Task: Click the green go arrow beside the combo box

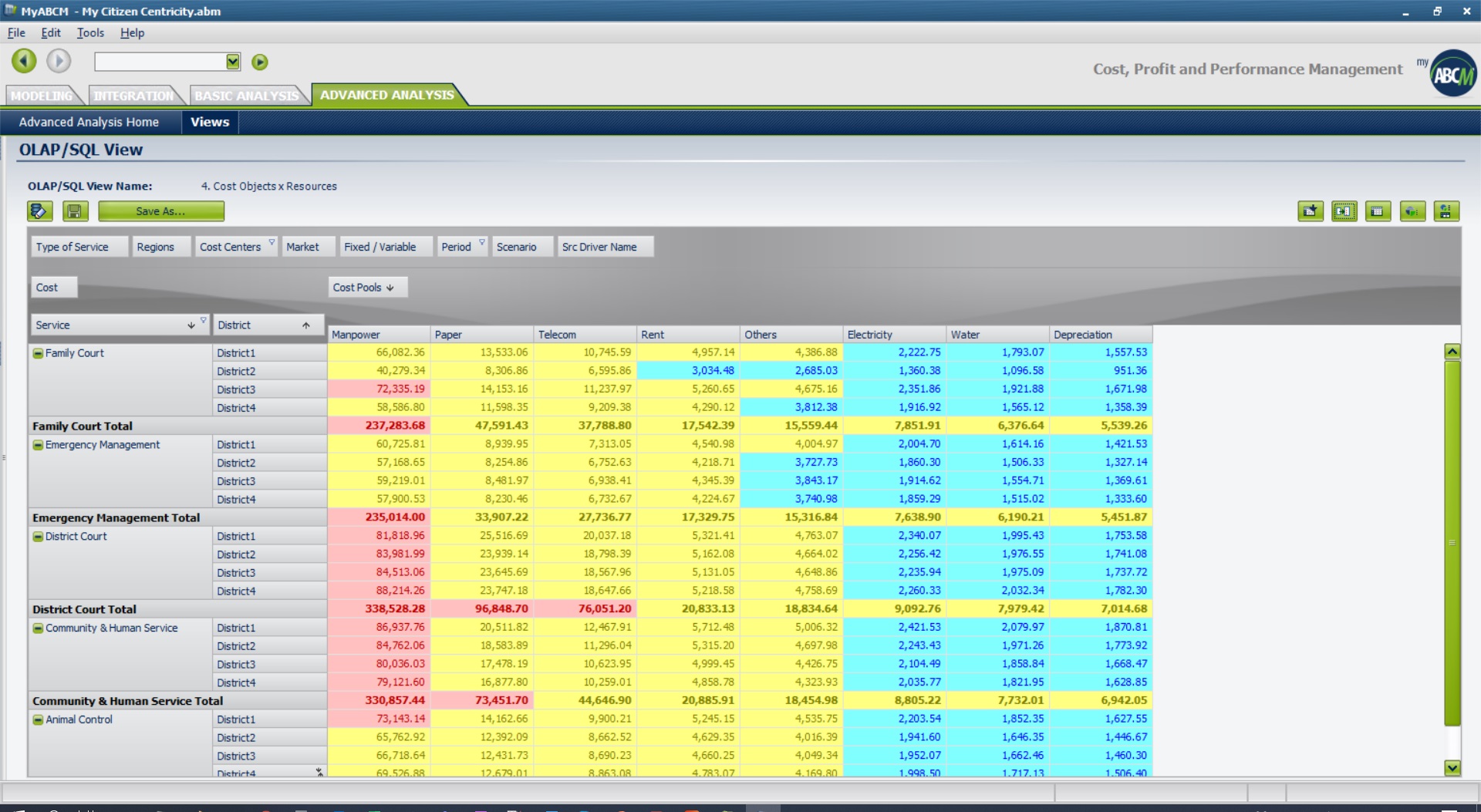Action: [260, 62]
